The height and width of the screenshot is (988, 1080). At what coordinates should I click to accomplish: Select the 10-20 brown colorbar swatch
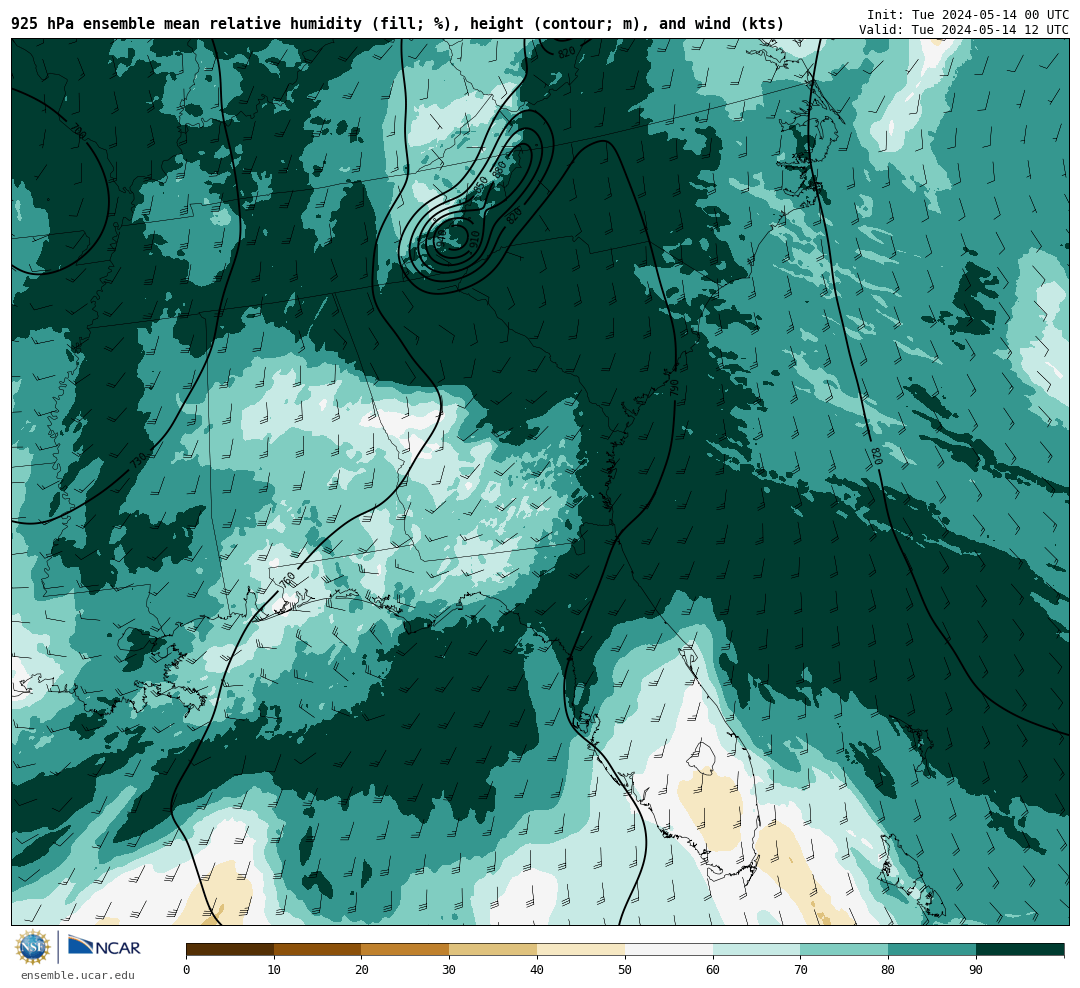pos(318,950)
